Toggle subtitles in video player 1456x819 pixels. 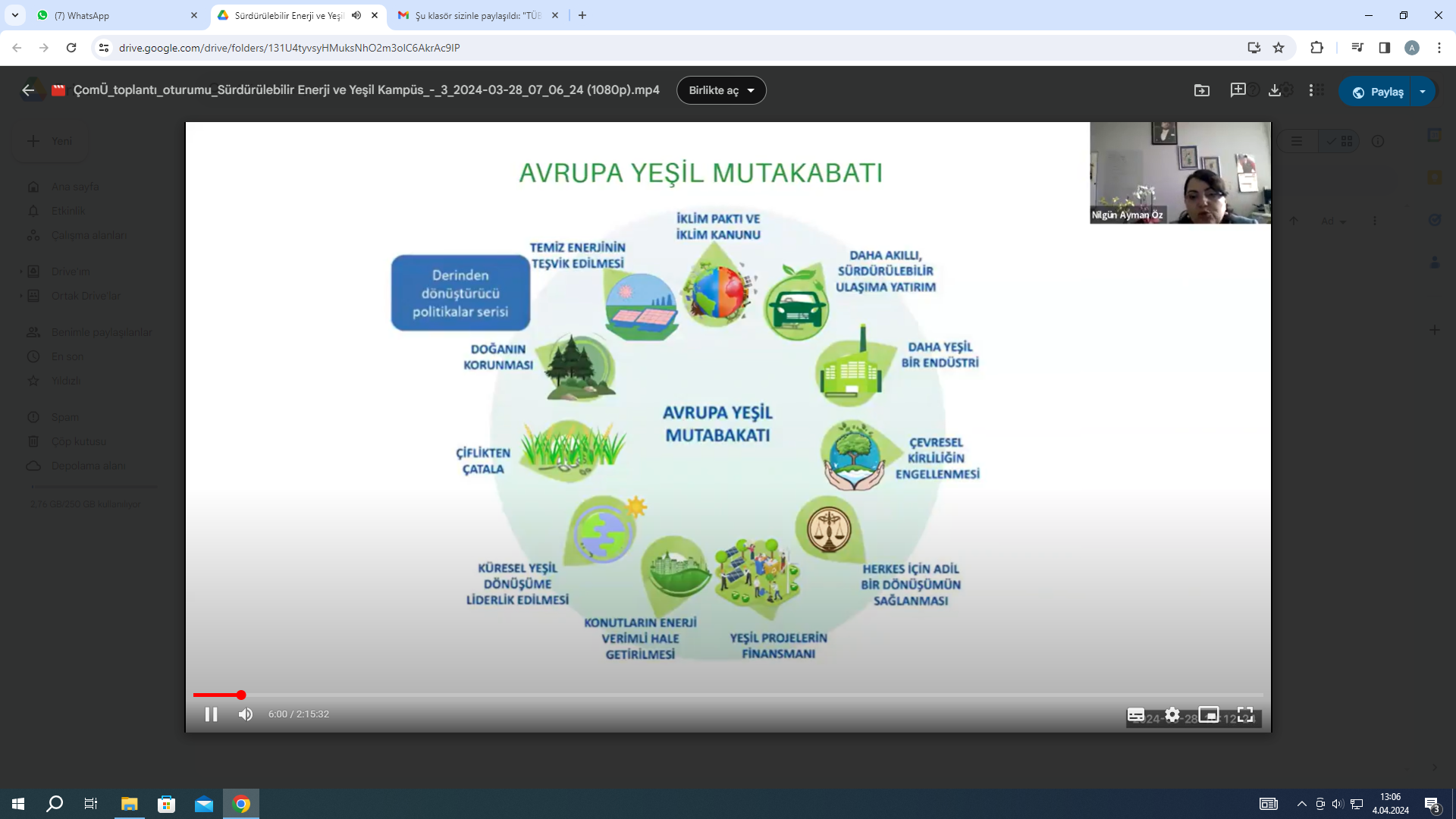[x=1135, y=714]
